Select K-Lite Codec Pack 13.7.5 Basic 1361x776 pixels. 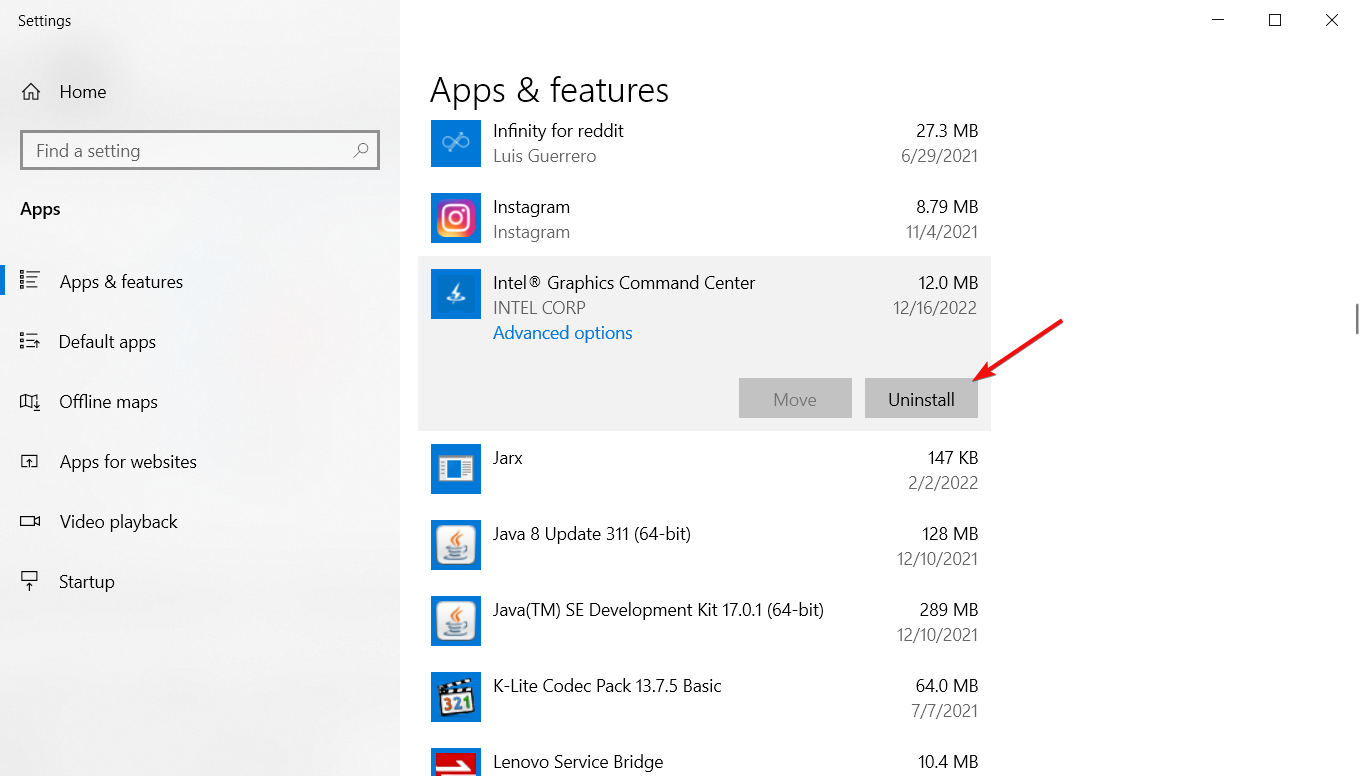(607, 686)
